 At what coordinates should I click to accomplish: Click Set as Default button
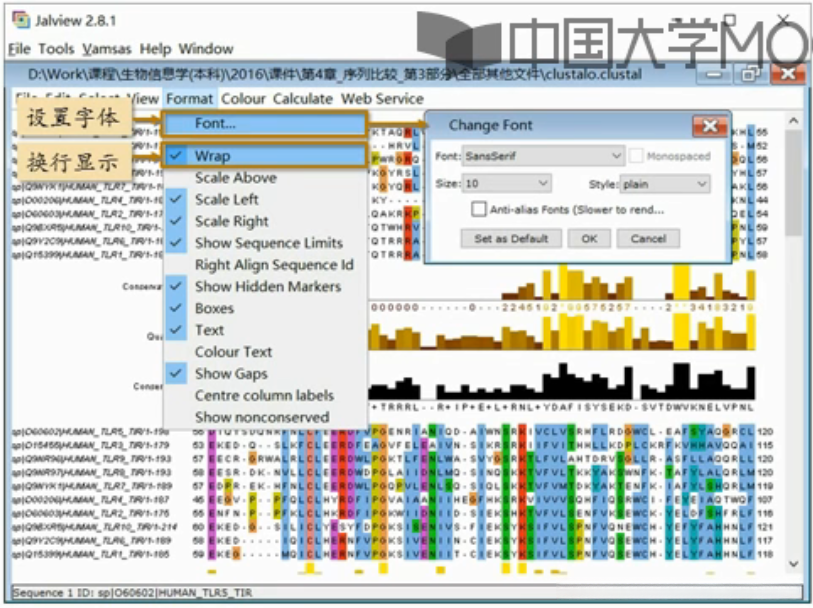pos(511,239)
